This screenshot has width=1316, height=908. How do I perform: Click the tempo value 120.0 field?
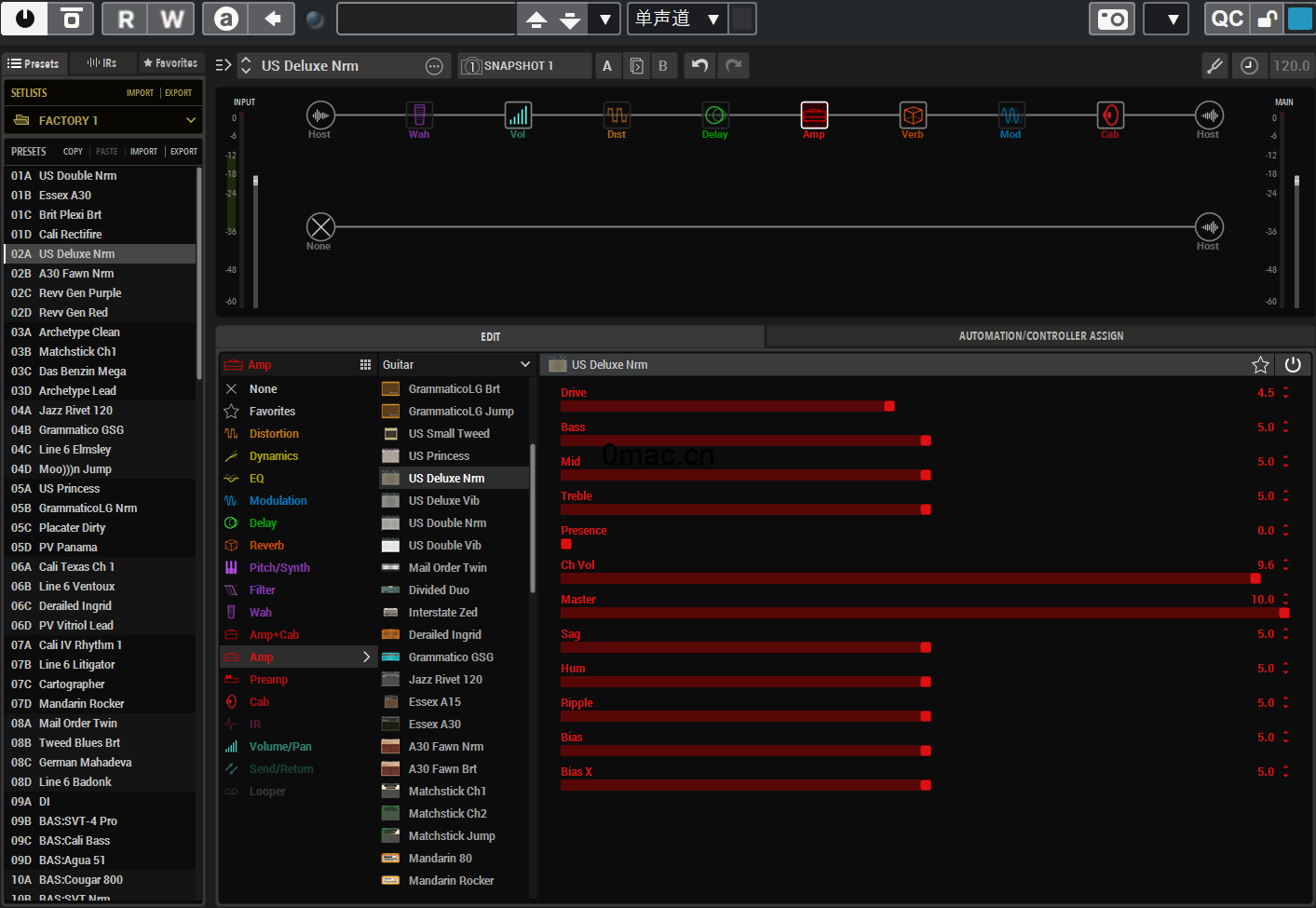pyautogui.click(x=1291, y=65)
